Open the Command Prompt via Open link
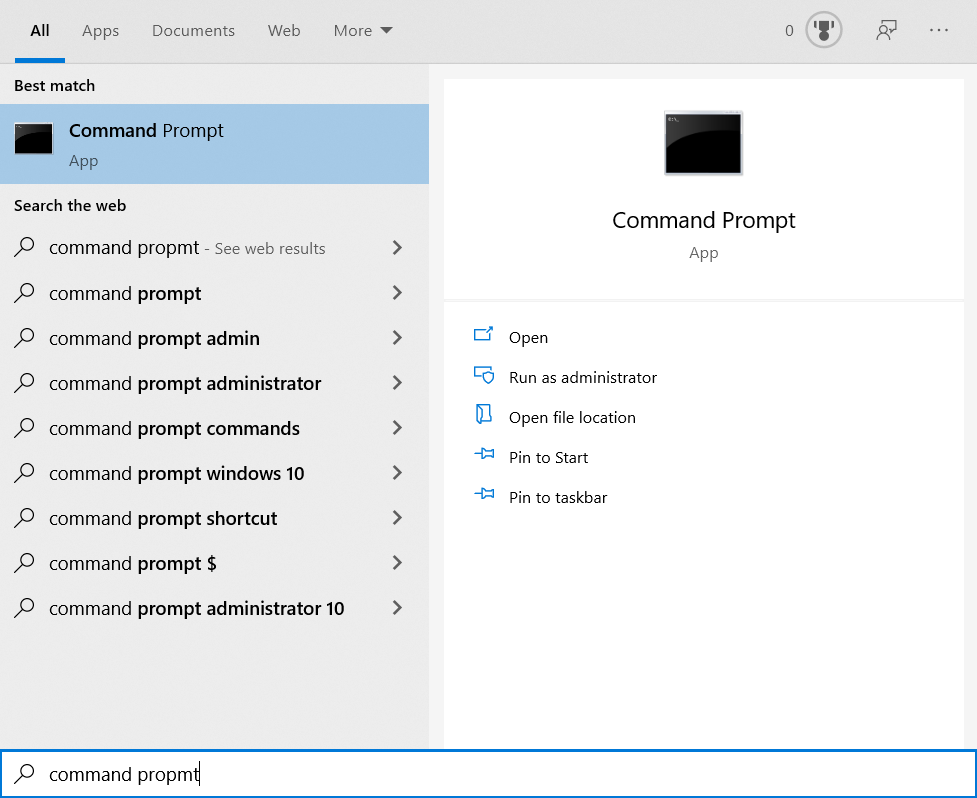This screenshot has height=798, width=977. [x=528, y=337]
